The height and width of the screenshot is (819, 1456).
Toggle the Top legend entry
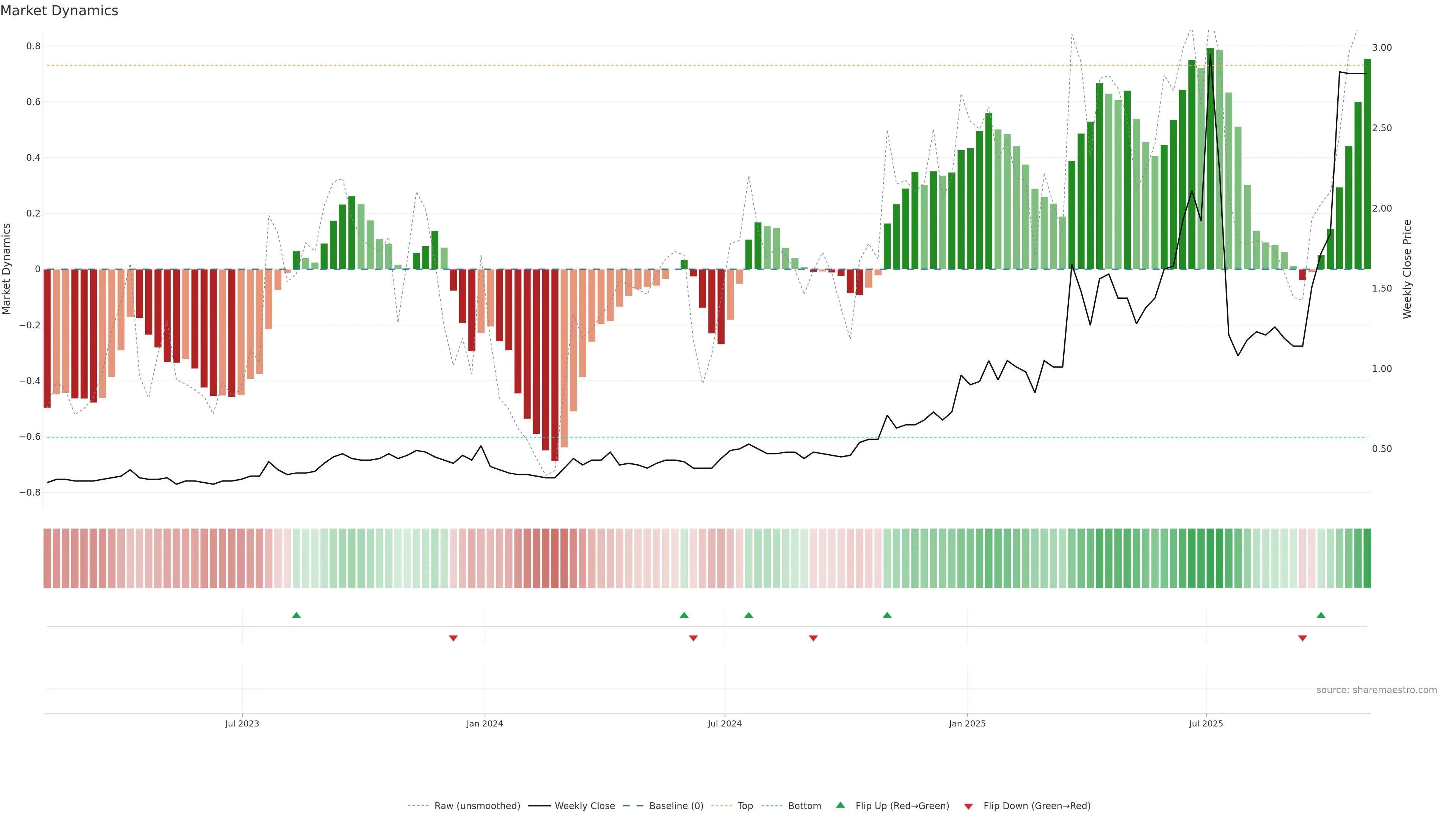[x=745, y=805]
